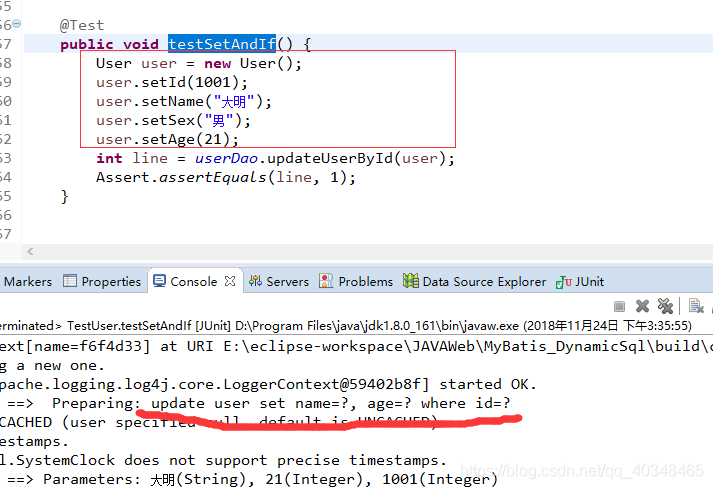Screen dimensions: 713x489
Task: Click the 'User user = new User();' line
Action: (x=199, y=63)
